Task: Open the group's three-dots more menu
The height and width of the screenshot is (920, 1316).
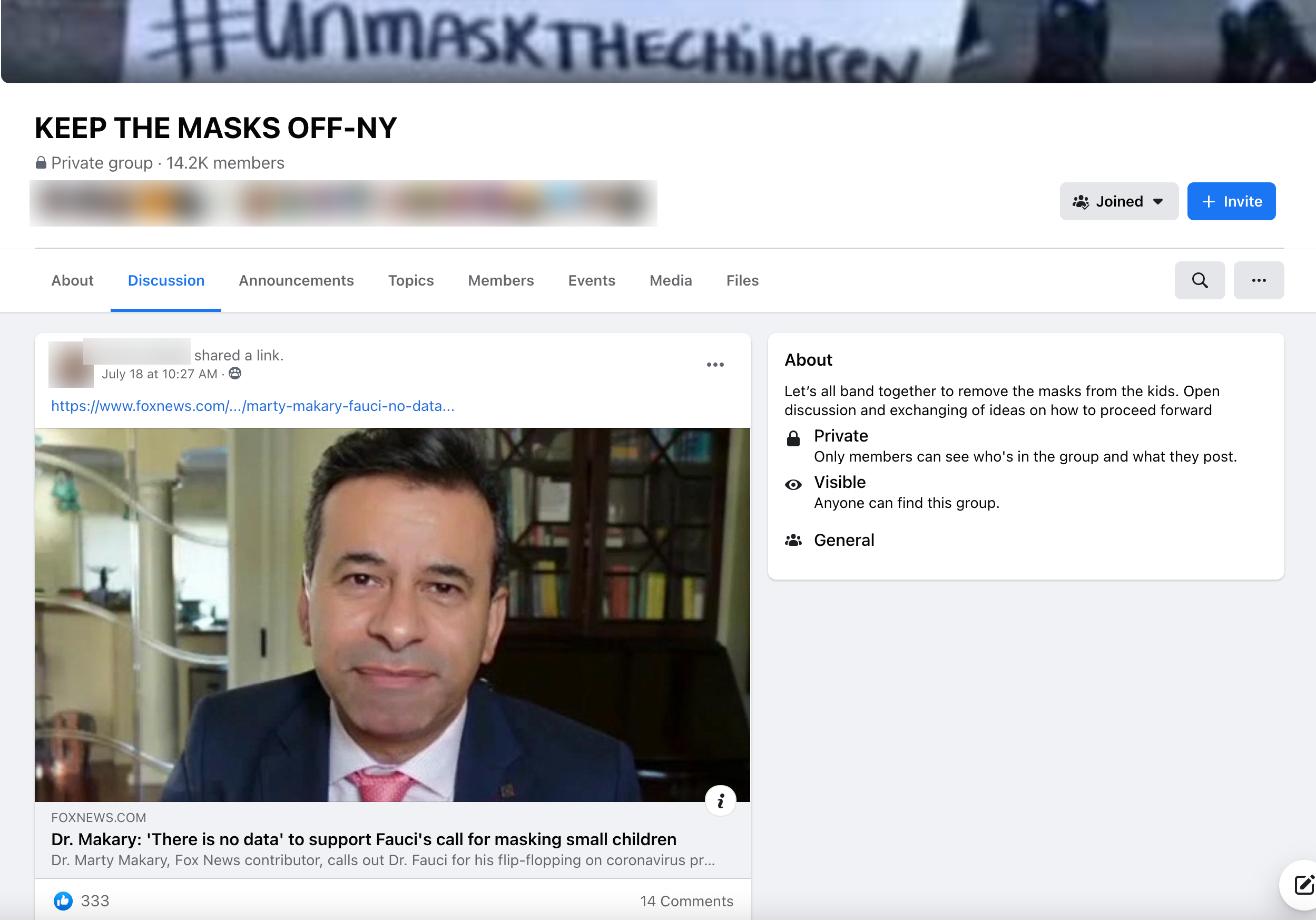Action: pyautogui.click(x=1258, y=280)
